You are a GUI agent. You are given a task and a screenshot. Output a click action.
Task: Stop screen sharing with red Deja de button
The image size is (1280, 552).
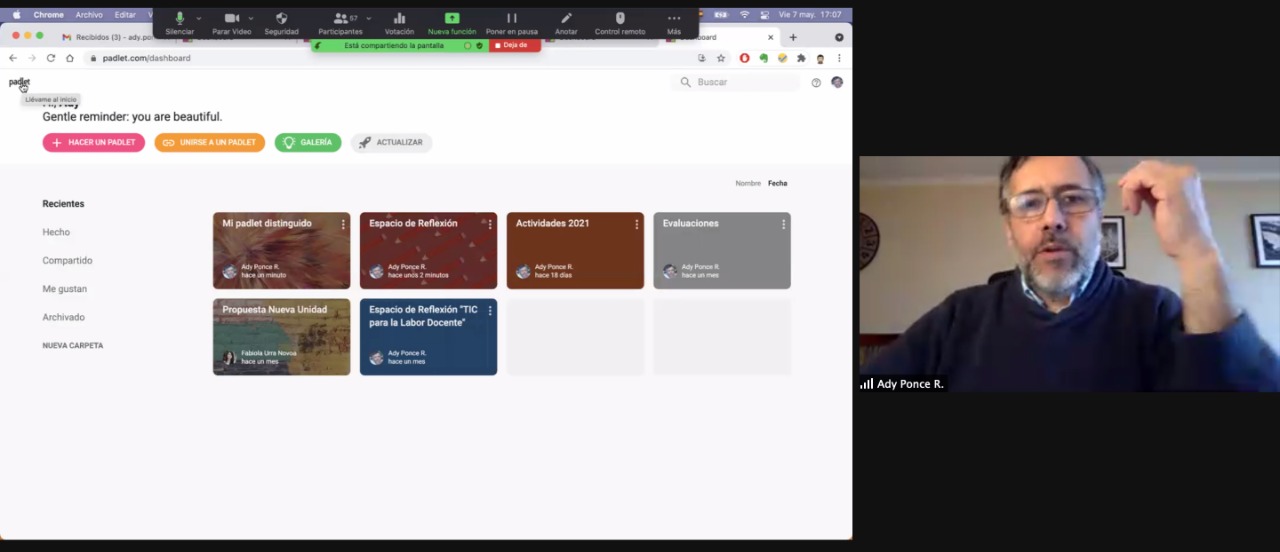click(515, 45)
